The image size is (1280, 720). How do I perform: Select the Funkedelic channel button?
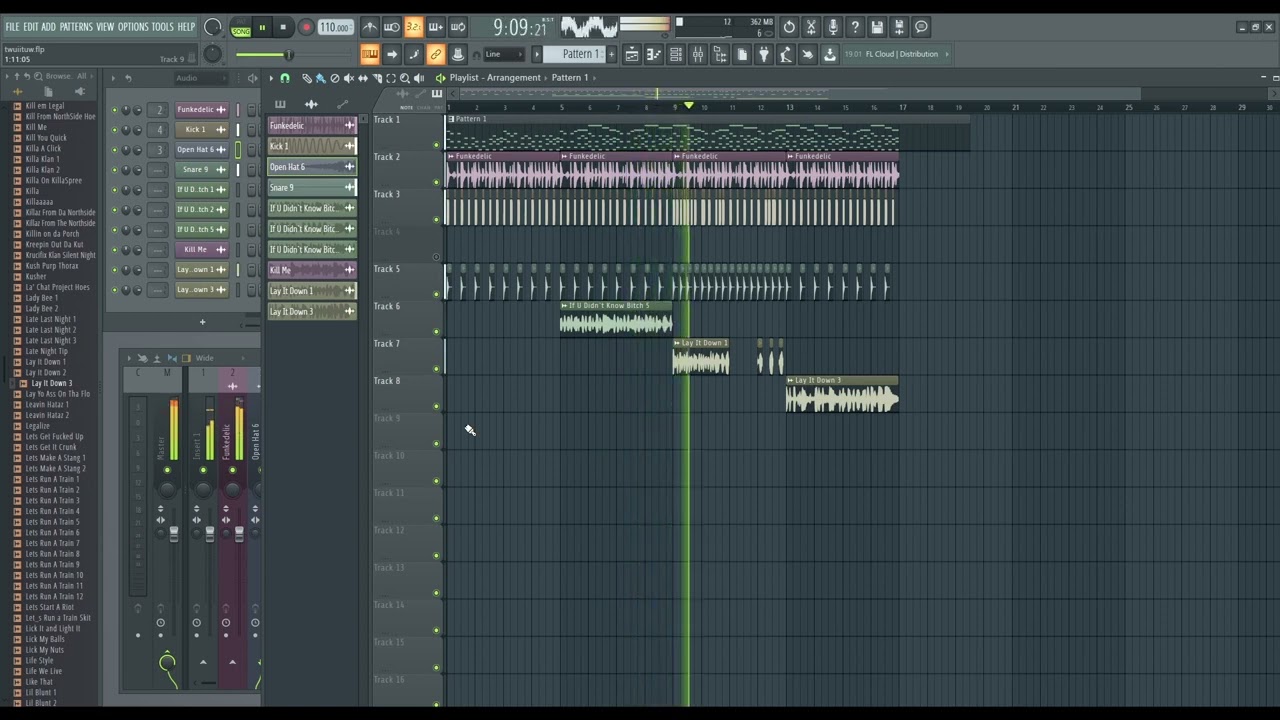point(201,109)
